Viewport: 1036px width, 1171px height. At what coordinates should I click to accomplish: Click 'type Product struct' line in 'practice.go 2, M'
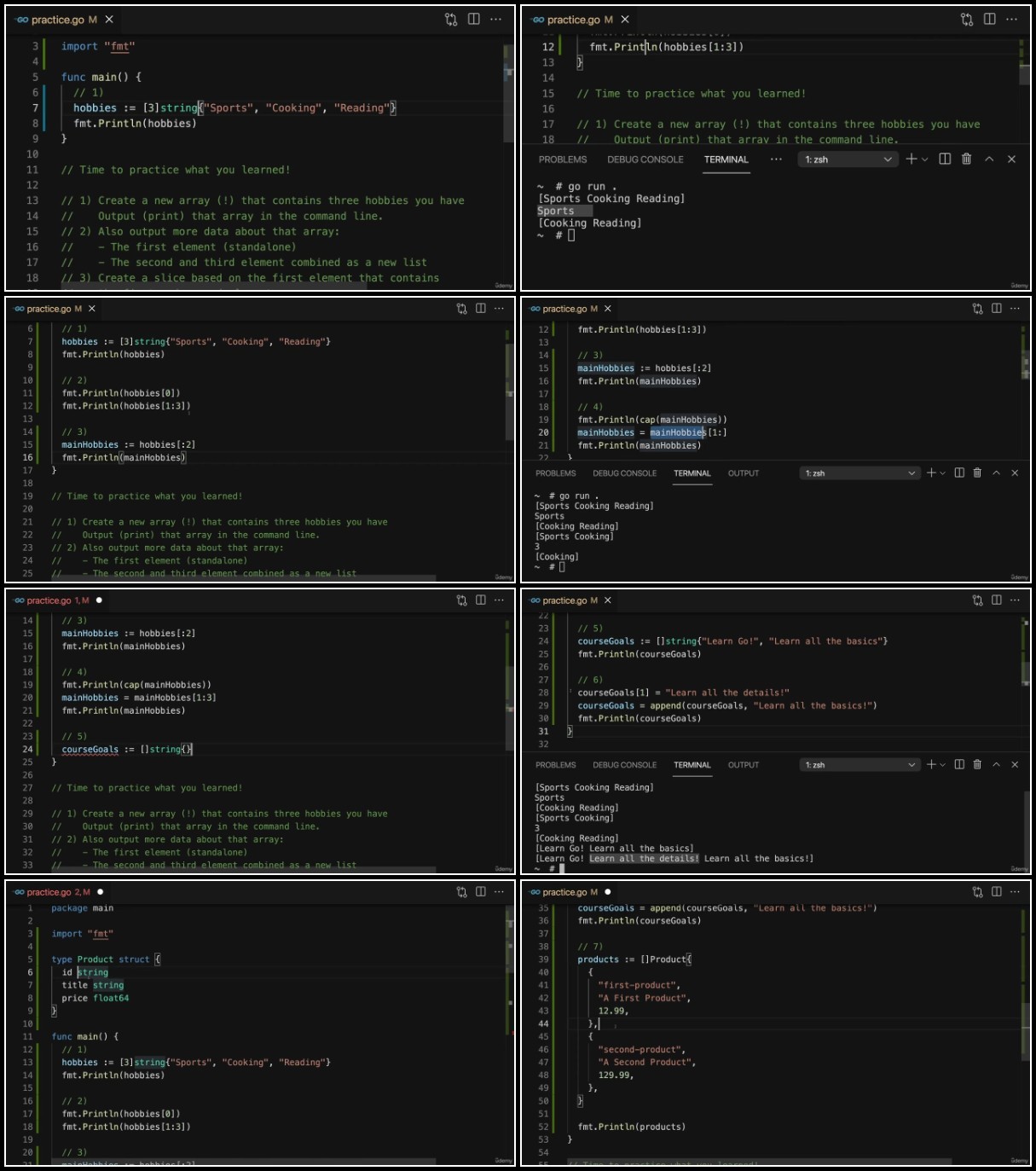pos(106,959)
